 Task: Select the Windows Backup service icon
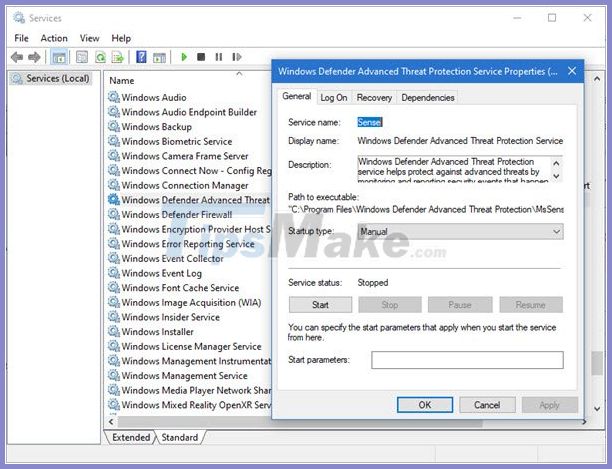(x=114, y=126)
